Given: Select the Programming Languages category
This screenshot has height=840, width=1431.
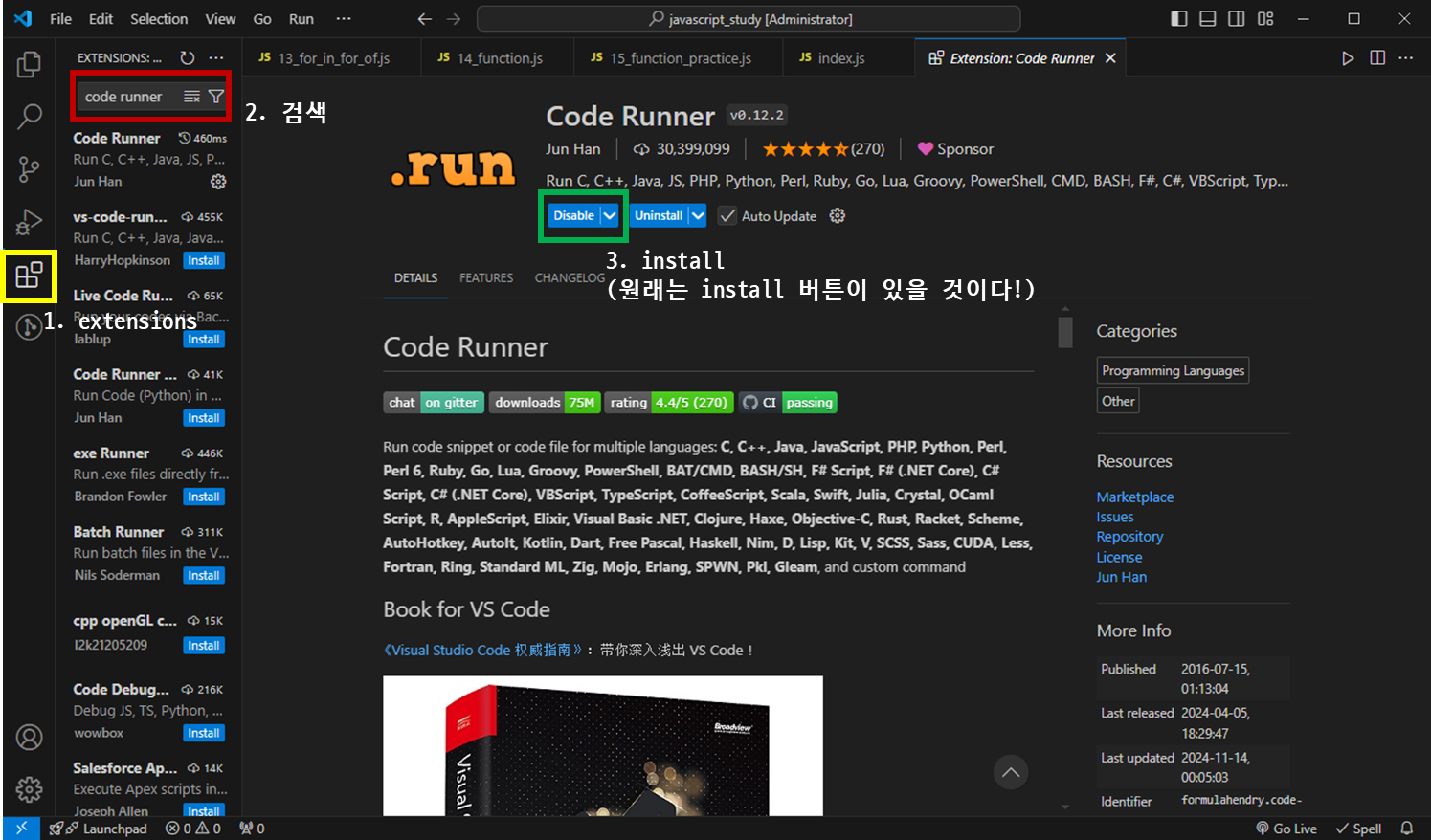Looking at the screenshot, I should pos(1173,371).
